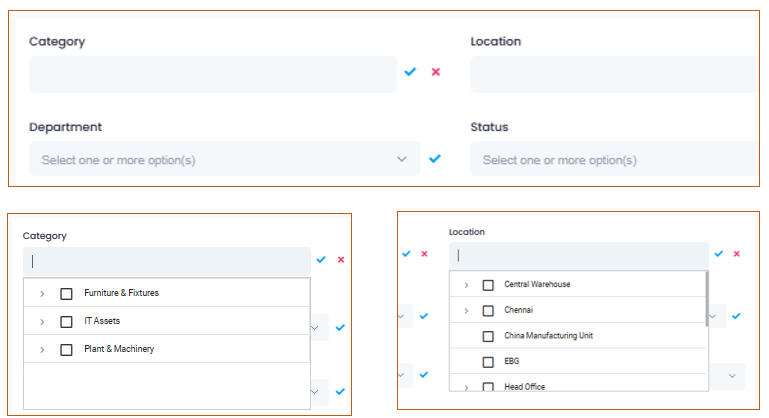Screen dimensions: 769x418
Task: Check the Furniture & Fixtures checkbox
Action: [x=66, y=293]
